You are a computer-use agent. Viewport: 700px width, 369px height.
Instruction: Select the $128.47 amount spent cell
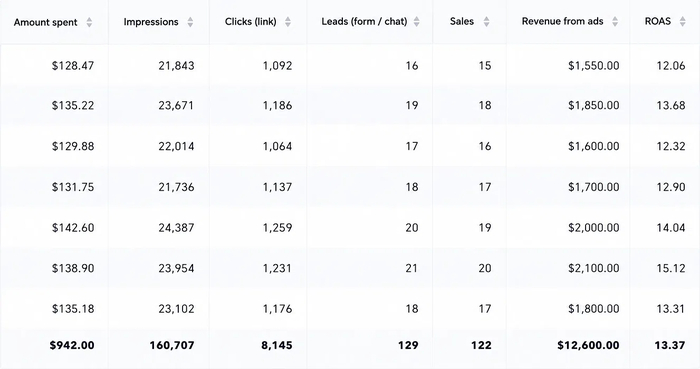73,66
